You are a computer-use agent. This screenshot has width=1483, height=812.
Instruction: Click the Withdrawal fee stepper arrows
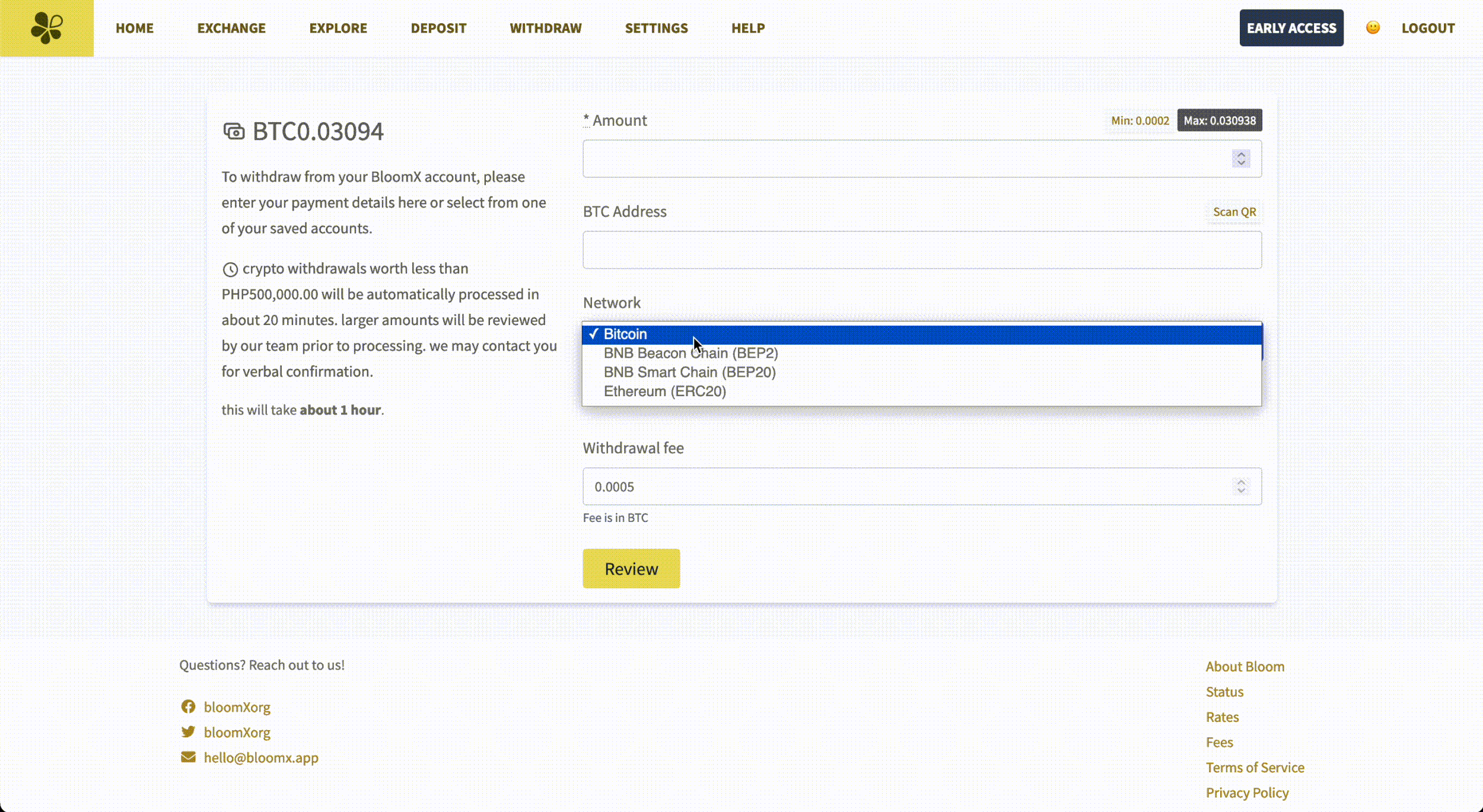pyautogui.click(x=1241, y=486)
